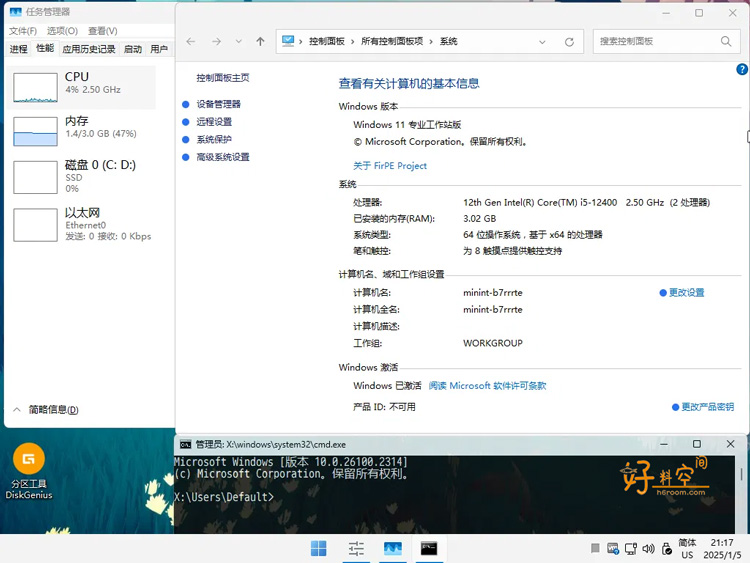Select the 以太网 Ethernet graph
Image resolution: width=750 pixels, height=563 pixels.
click(35, 225)
